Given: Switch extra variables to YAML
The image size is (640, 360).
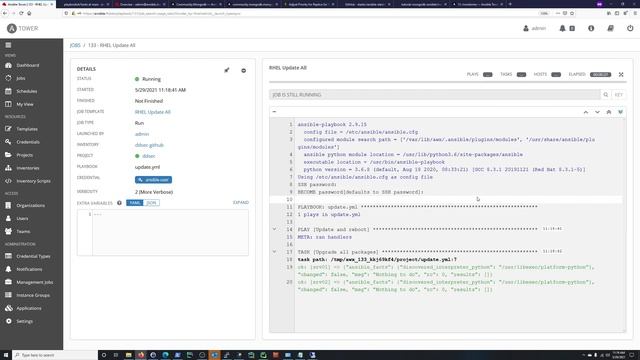Looking at the screenshot, I should click(x=135, y=203).
